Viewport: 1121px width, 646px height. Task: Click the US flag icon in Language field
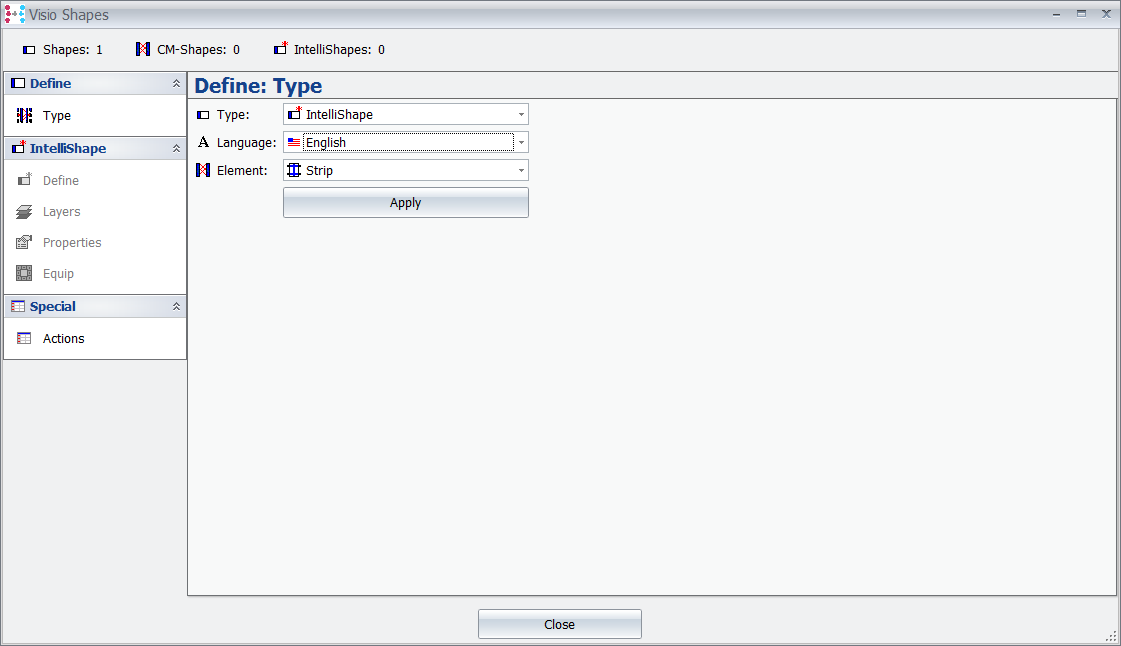[294, 142]
